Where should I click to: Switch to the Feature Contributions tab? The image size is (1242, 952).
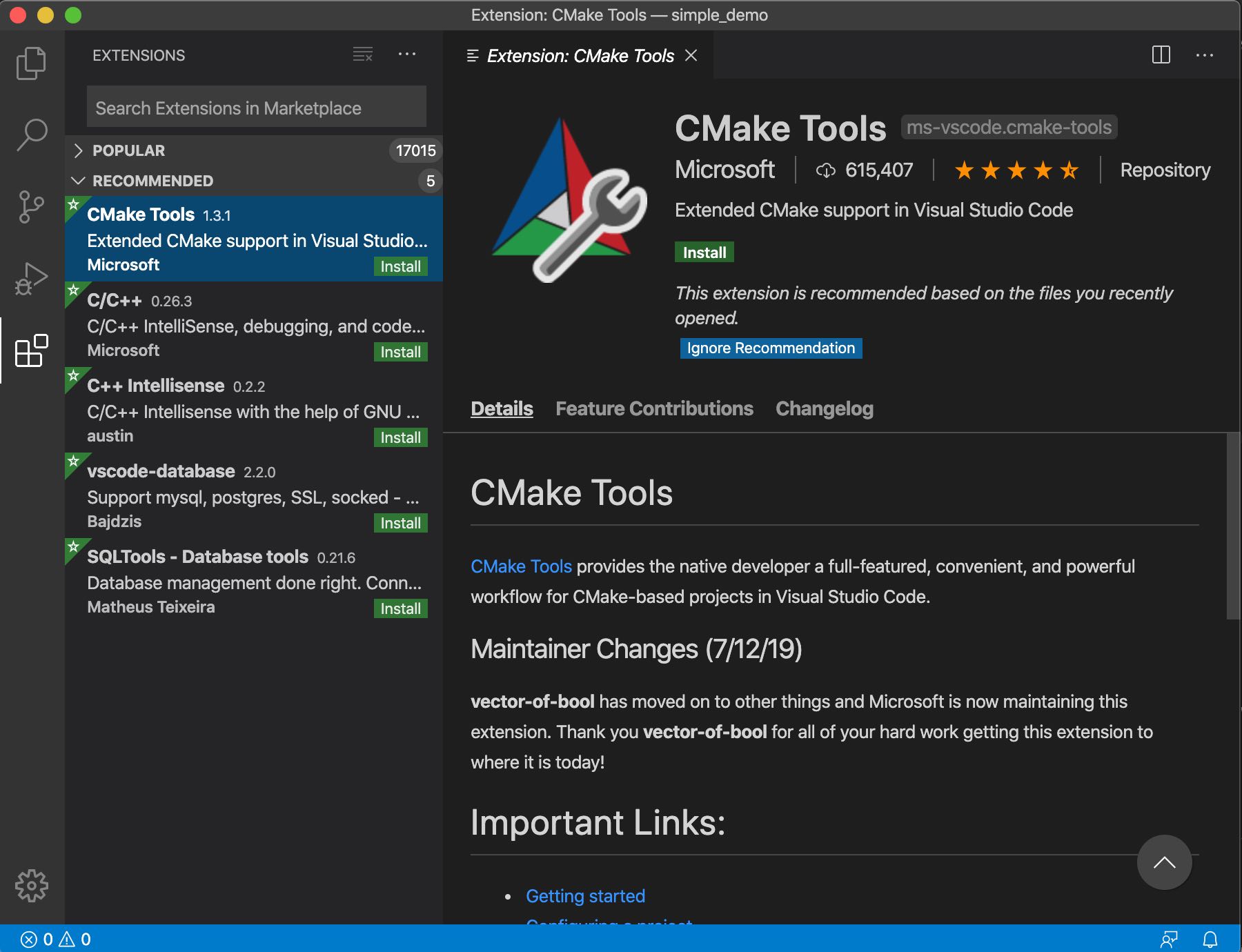click(654, 408)
